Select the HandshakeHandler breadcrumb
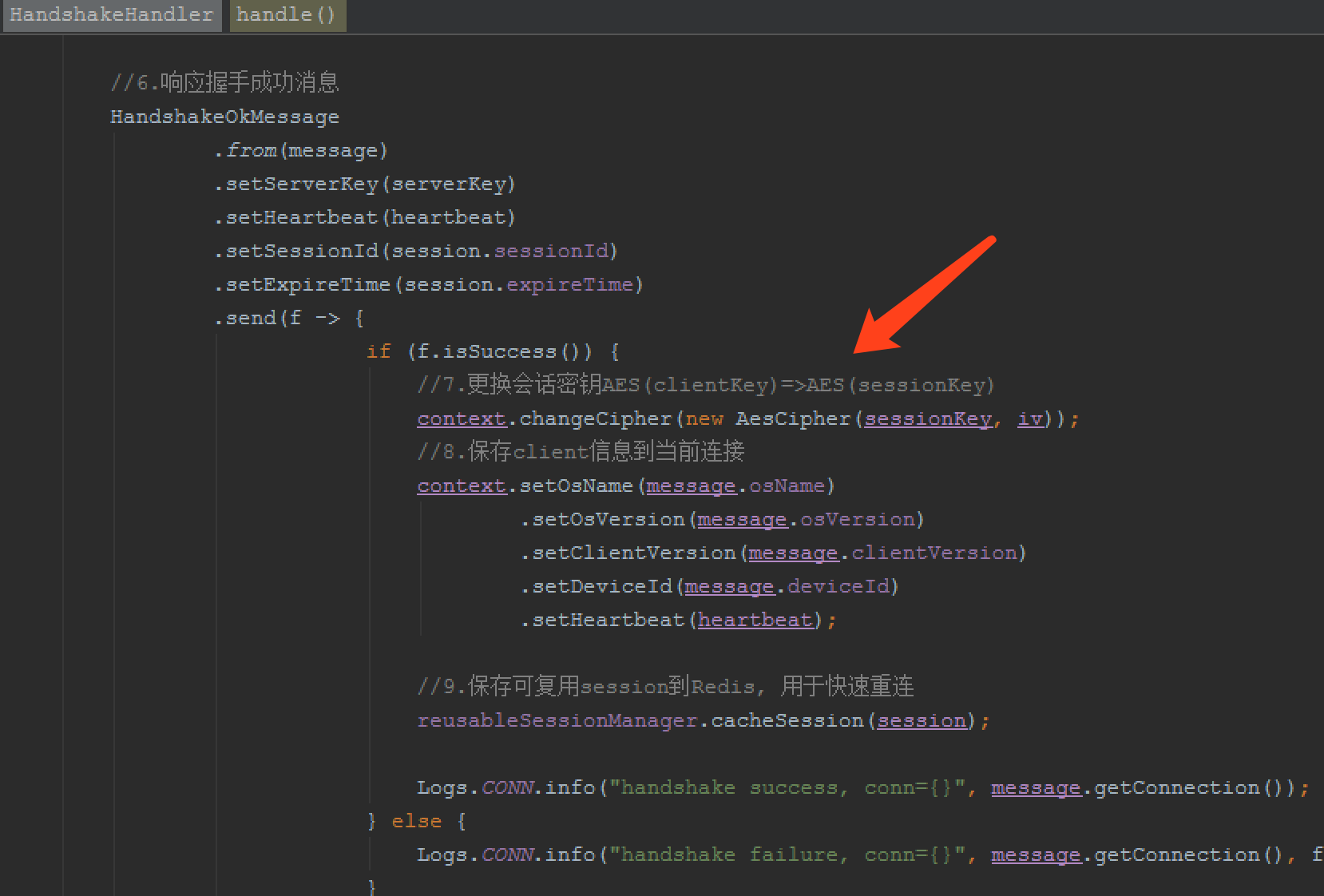Image resolution: width=1324 pixels, height=896 pixels. (112, 15)
